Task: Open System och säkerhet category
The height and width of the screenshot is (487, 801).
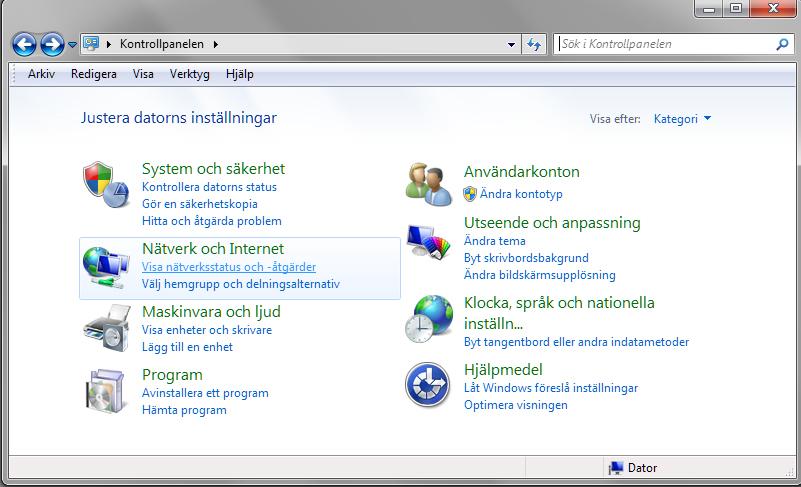Action: [214, 169]
